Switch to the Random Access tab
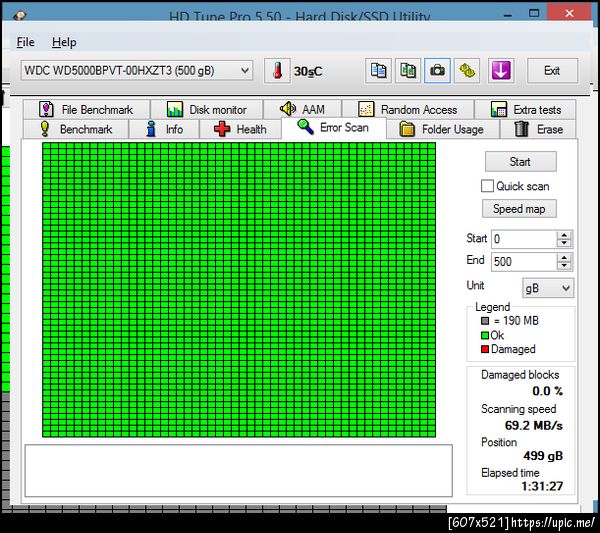 click(408, 109)
